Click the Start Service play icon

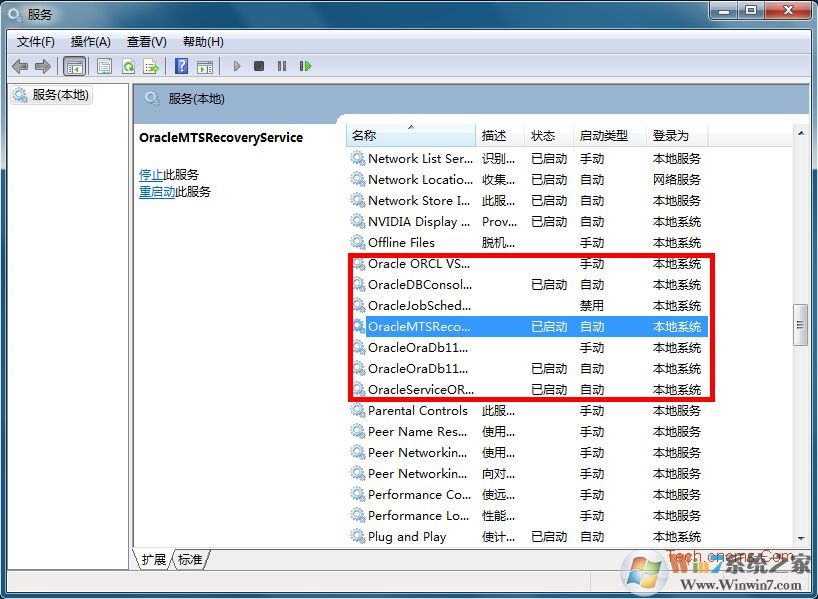click(x=236, y=66)
